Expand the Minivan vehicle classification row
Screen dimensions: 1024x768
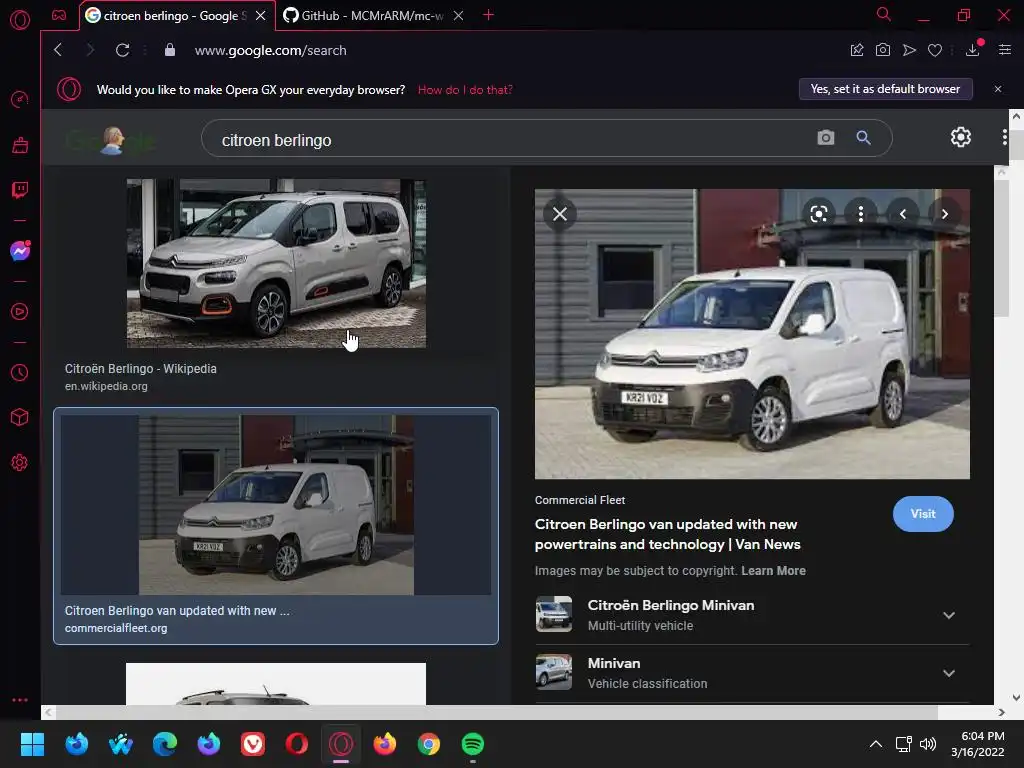click(x=752, y=673)
